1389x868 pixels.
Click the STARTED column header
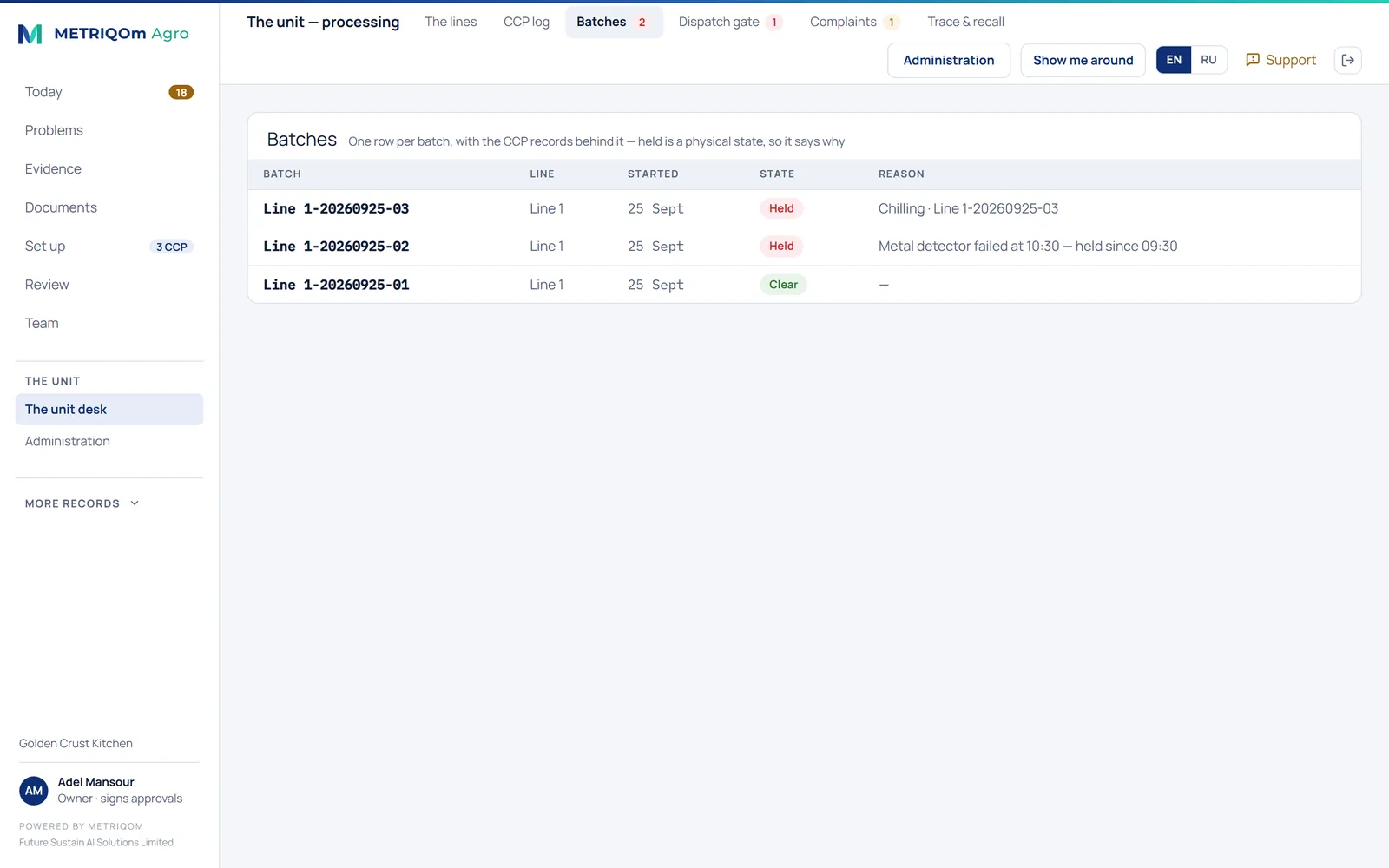653,174
